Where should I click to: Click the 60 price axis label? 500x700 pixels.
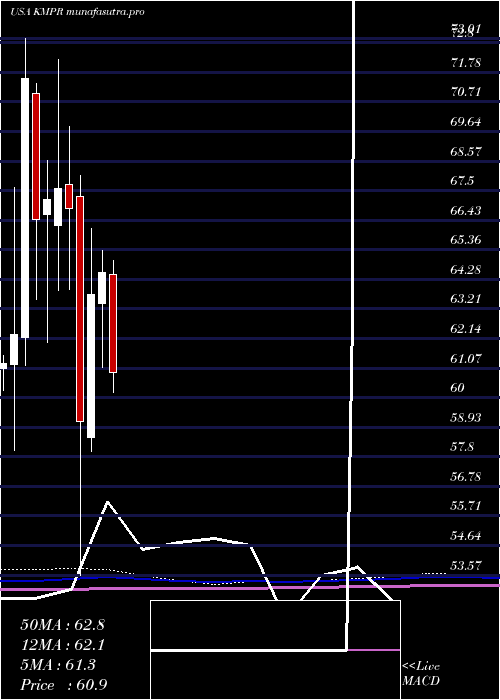click(458, 388)
